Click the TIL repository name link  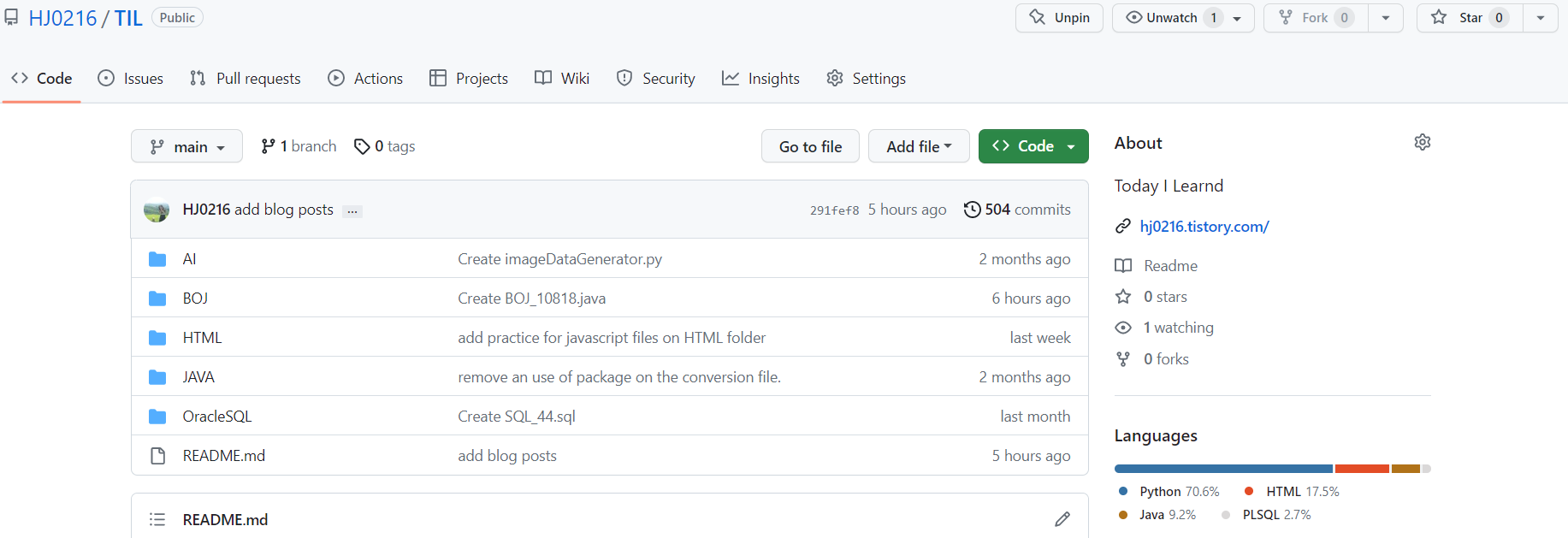coord(128,18)
